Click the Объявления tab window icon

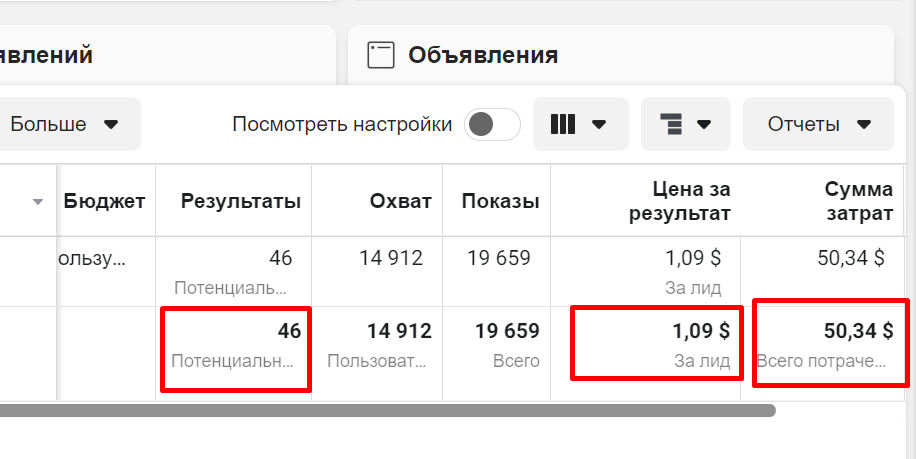381,55
